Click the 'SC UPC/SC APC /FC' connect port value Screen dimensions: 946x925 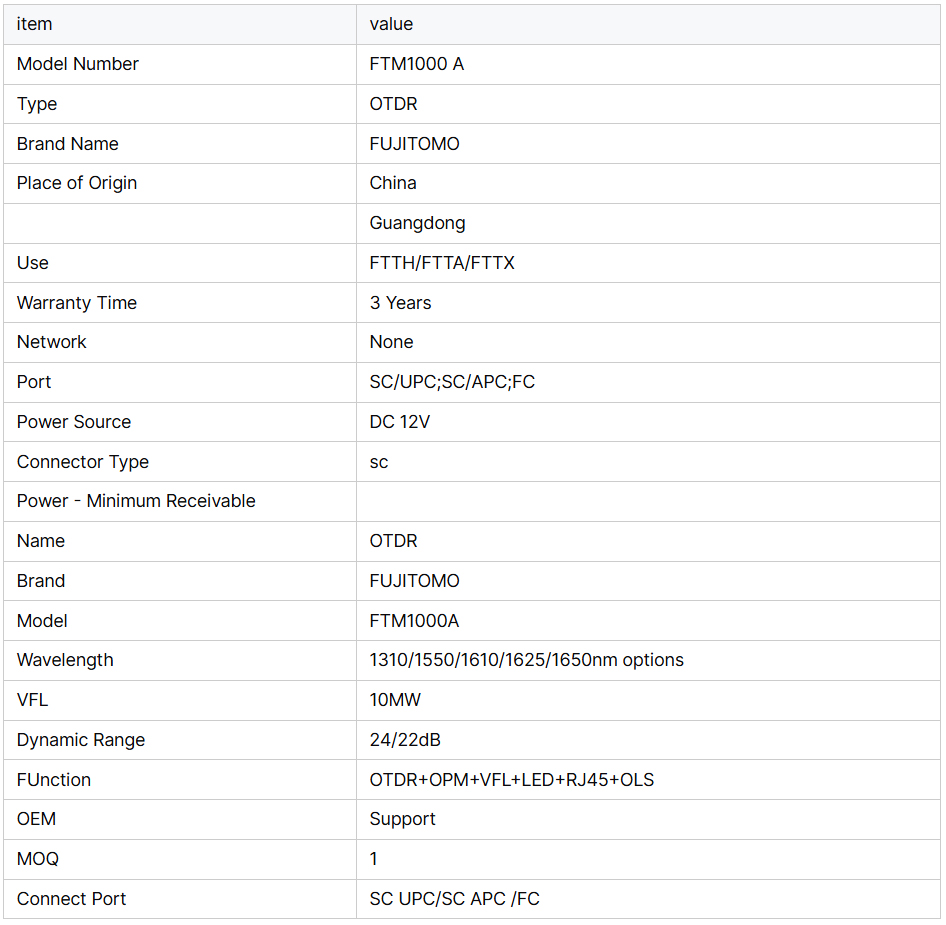455,899
